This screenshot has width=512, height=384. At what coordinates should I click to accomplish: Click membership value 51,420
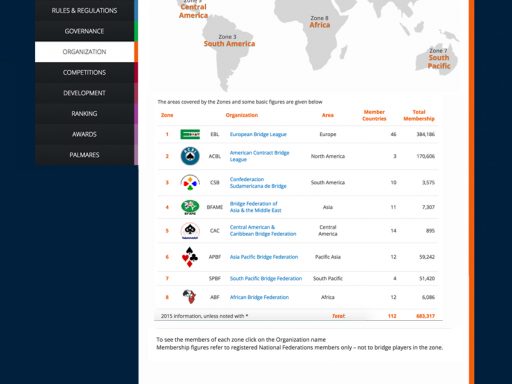[427, 278]
